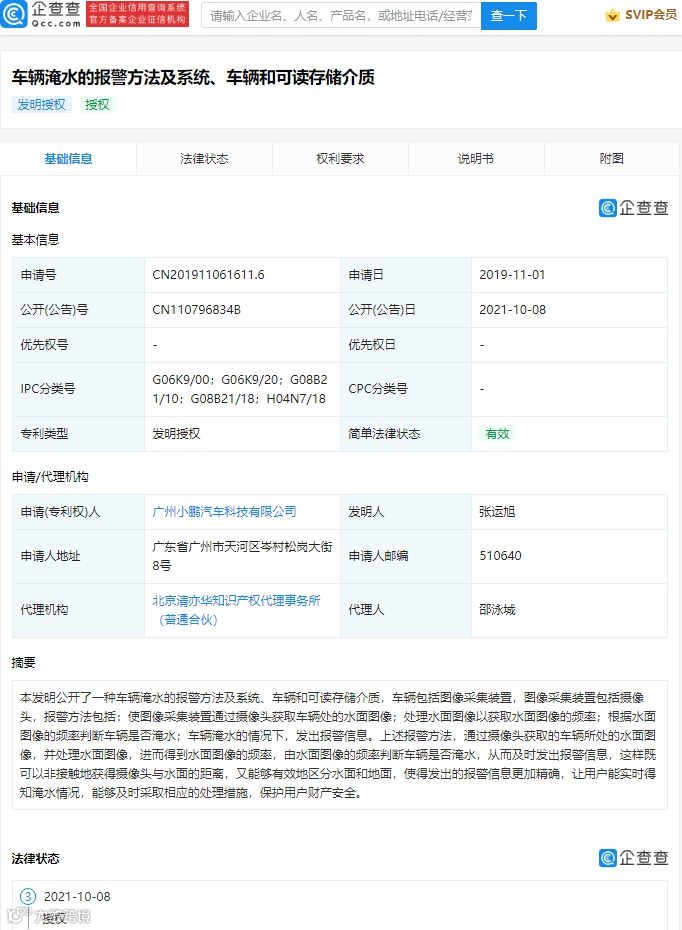Click the 查一下 search button

click(509, 15)
